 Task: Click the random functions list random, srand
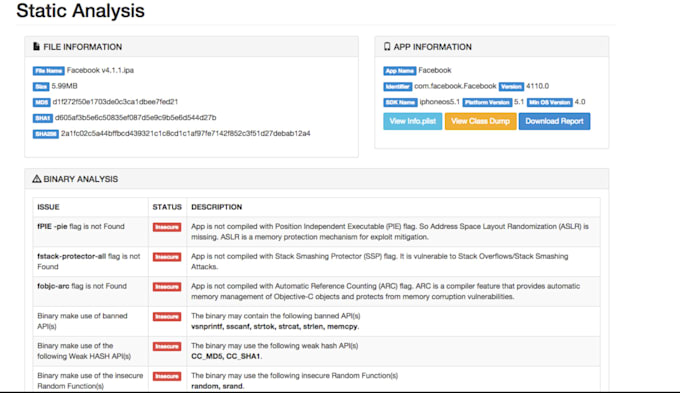218,386
